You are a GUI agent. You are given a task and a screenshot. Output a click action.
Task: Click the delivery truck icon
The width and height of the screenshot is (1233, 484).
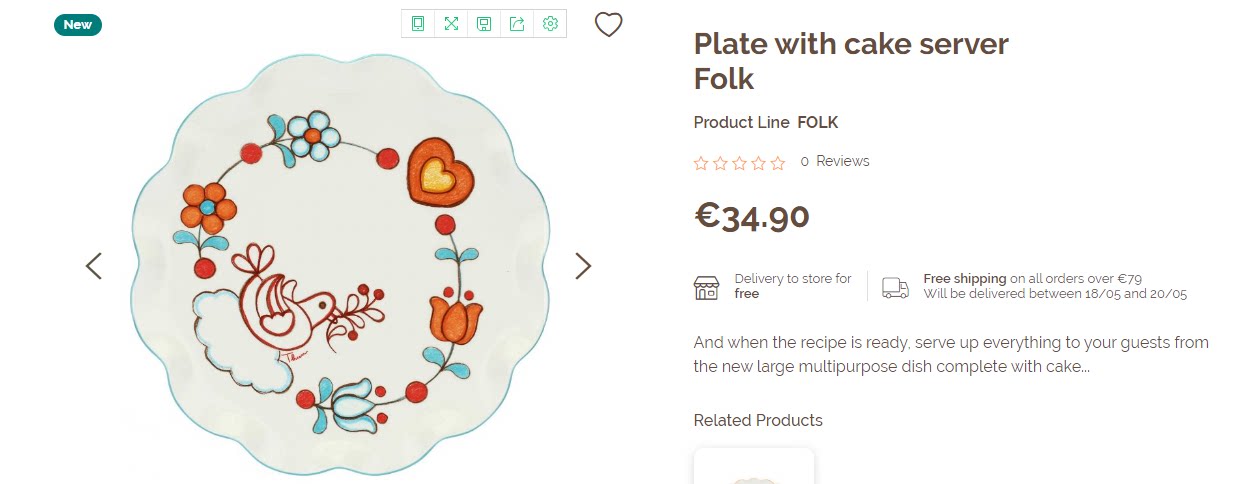(x=895, y=288)
